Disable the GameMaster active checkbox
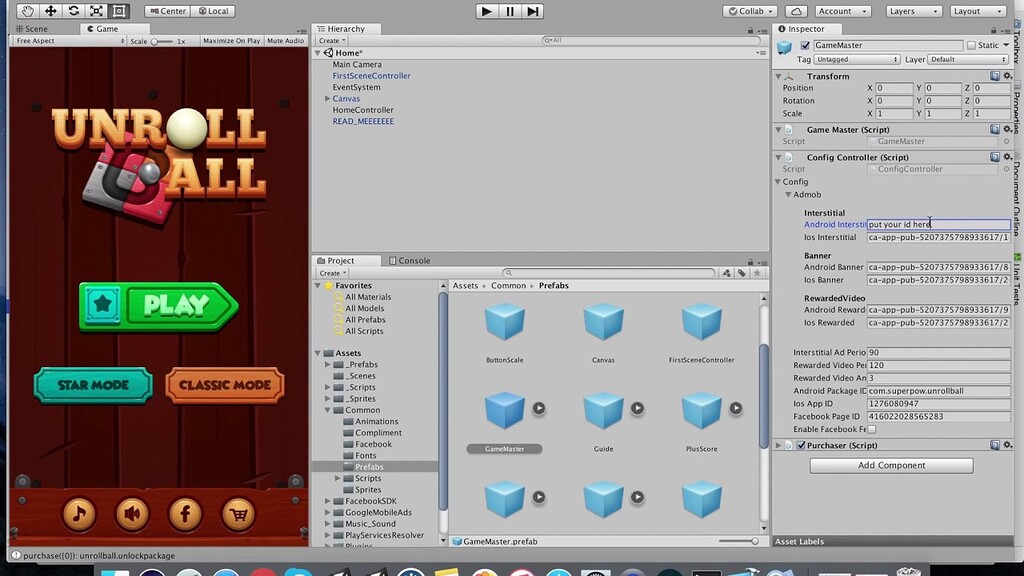This screenshot has width=1024, height=576. (x=805, y=45)
